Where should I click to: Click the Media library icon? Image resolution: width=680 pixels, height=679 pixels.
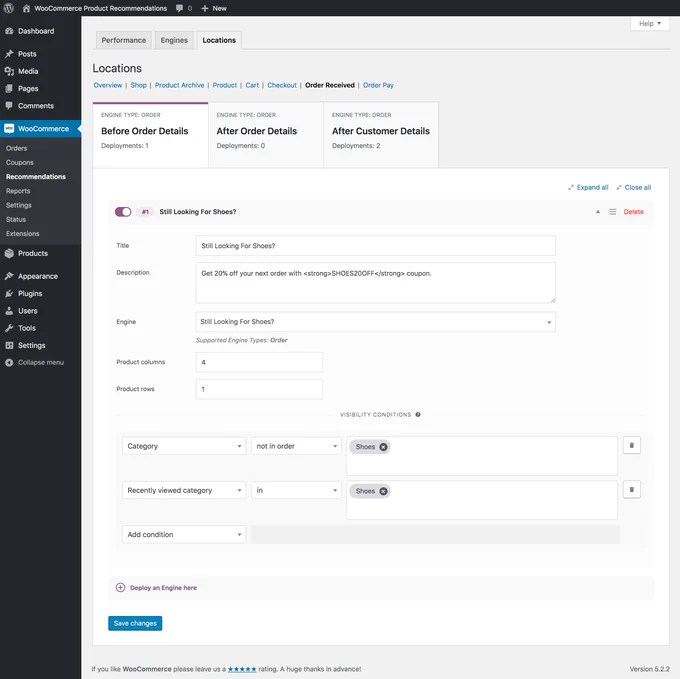pos(9,71)
